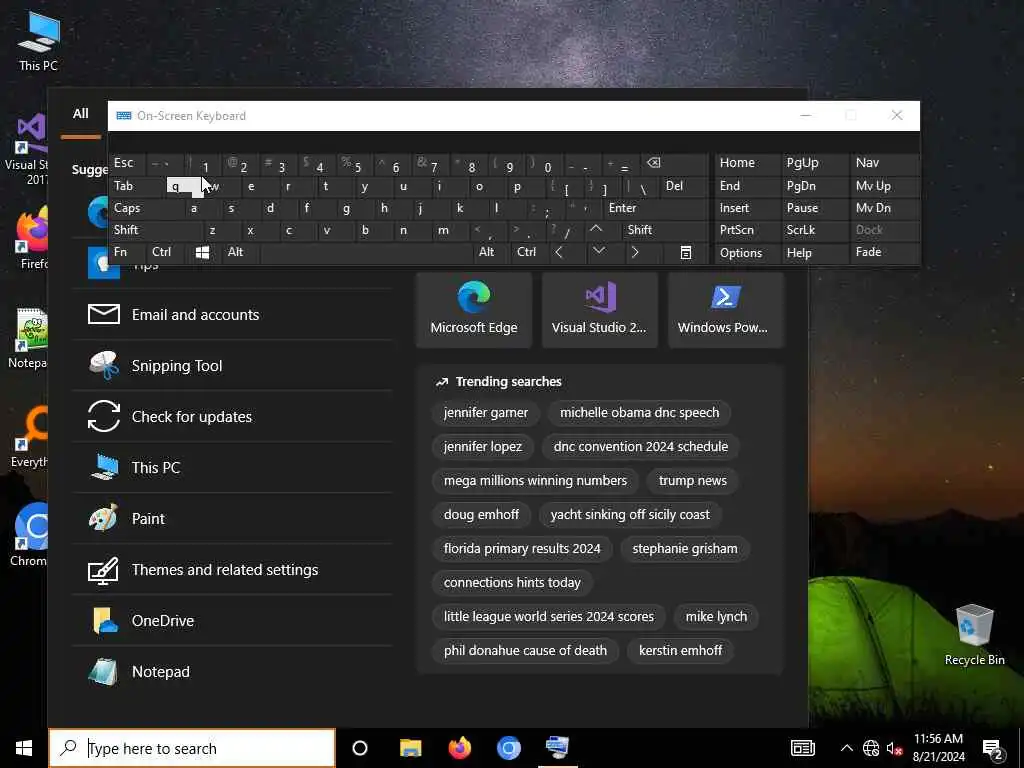
Task: Launch Firefox from the taskbar
Action: [460, 748]
